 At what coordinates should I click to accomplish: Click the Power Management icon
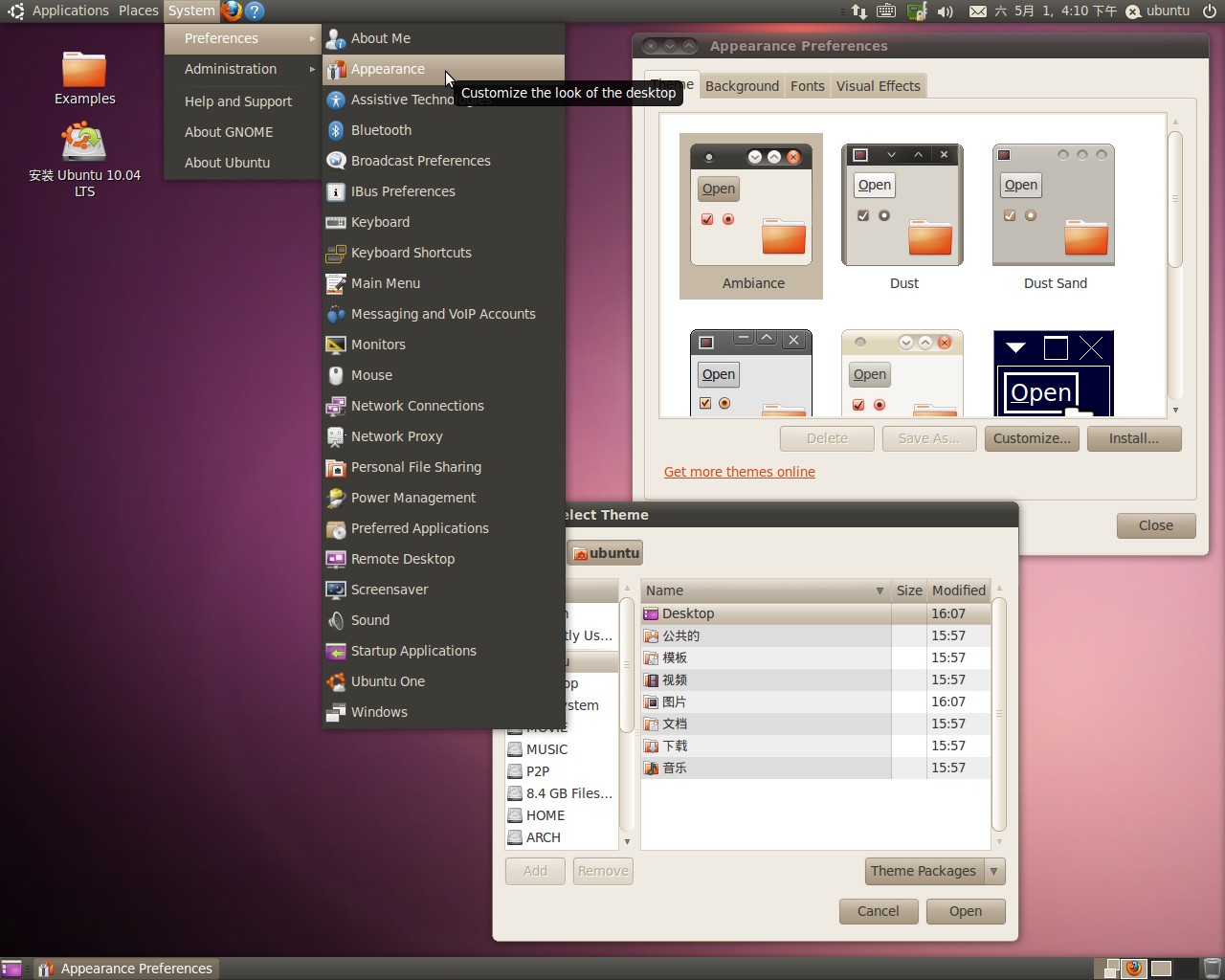coord(336,498)
